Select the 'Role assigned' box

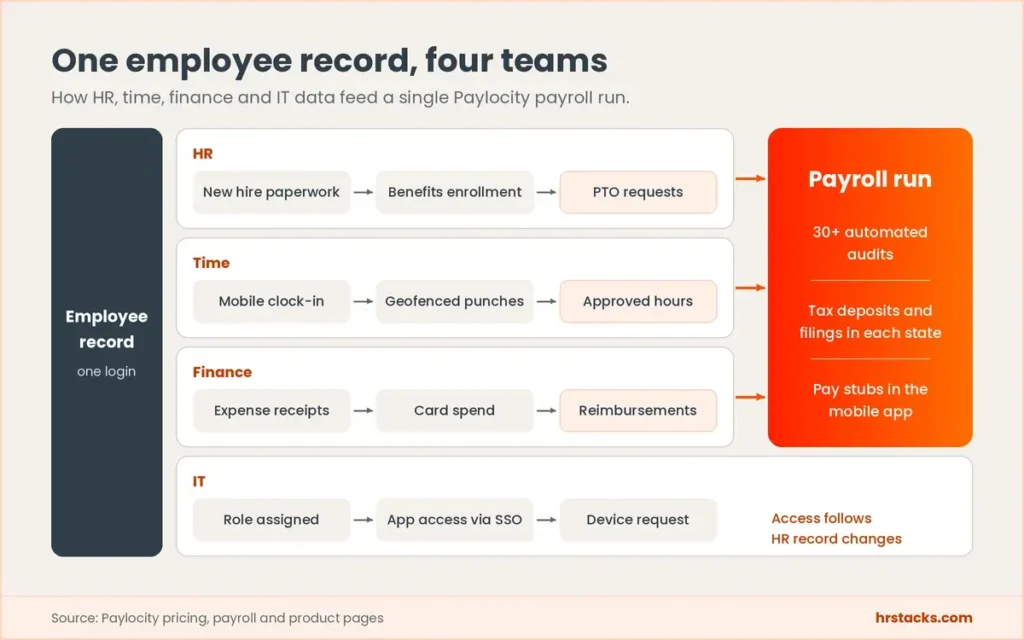coord(272,520)
